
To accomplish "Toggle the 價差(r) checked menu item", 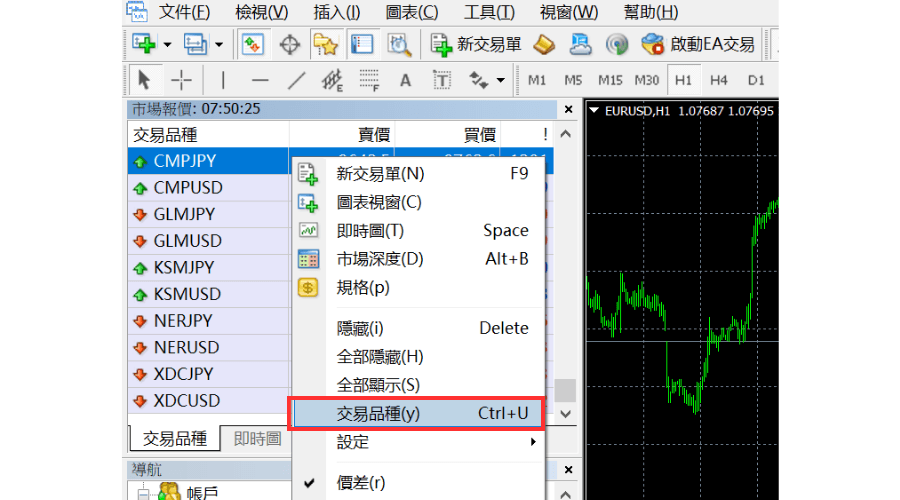I will tap(360, 483).
